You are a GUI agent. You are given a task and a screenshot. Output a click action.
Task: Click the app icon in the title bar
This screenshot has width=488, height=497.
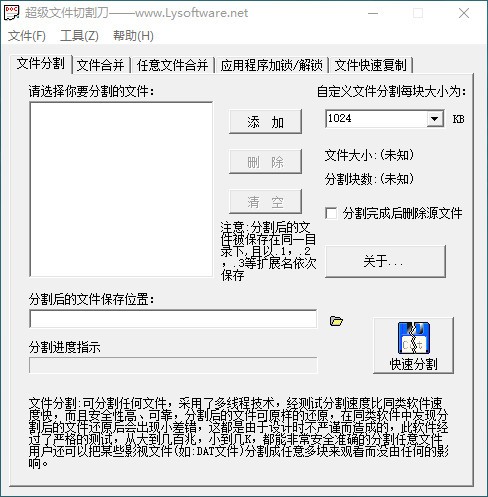[11, 13]
